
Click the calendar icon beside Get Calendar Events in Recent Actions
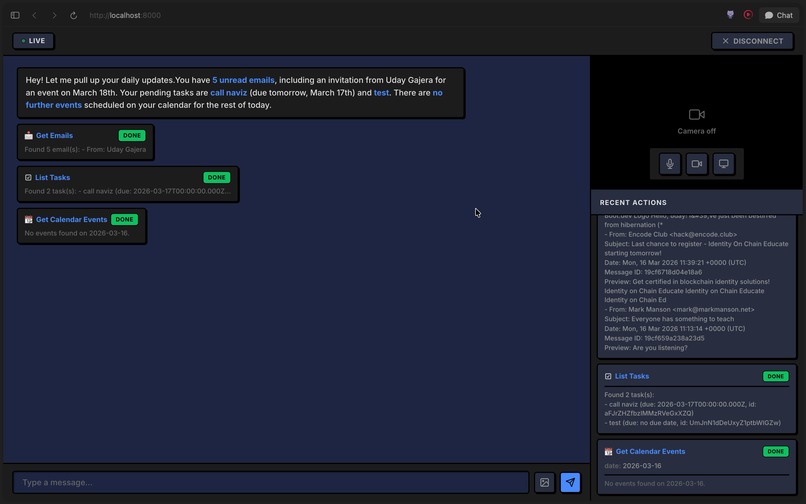coord(608,452)
